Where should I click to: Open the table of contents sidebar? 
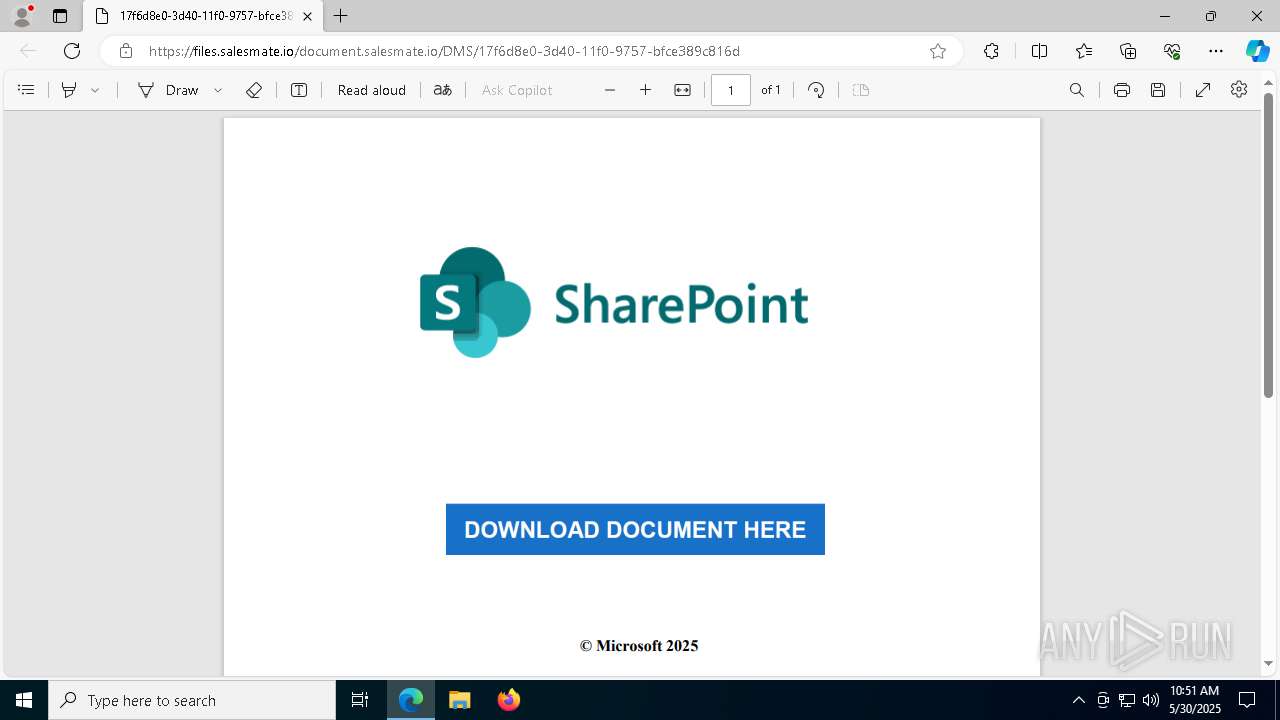point(27,90)
